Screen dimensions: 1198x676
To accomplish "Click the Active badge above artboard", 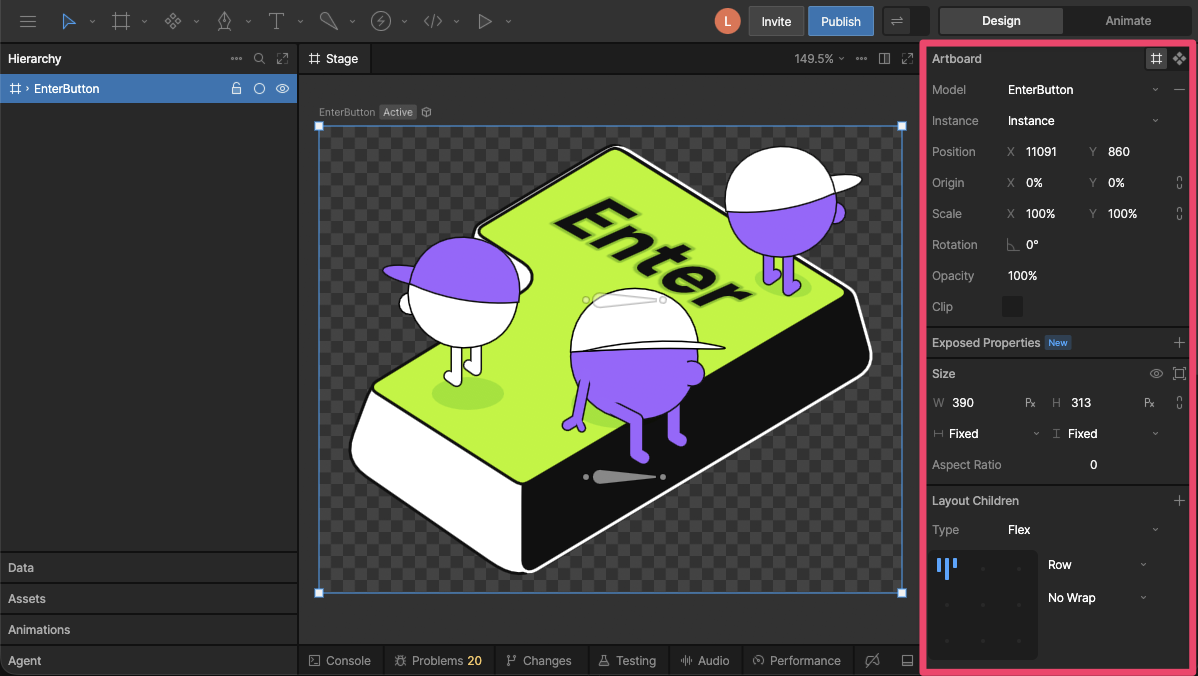I will click(398, 112).
